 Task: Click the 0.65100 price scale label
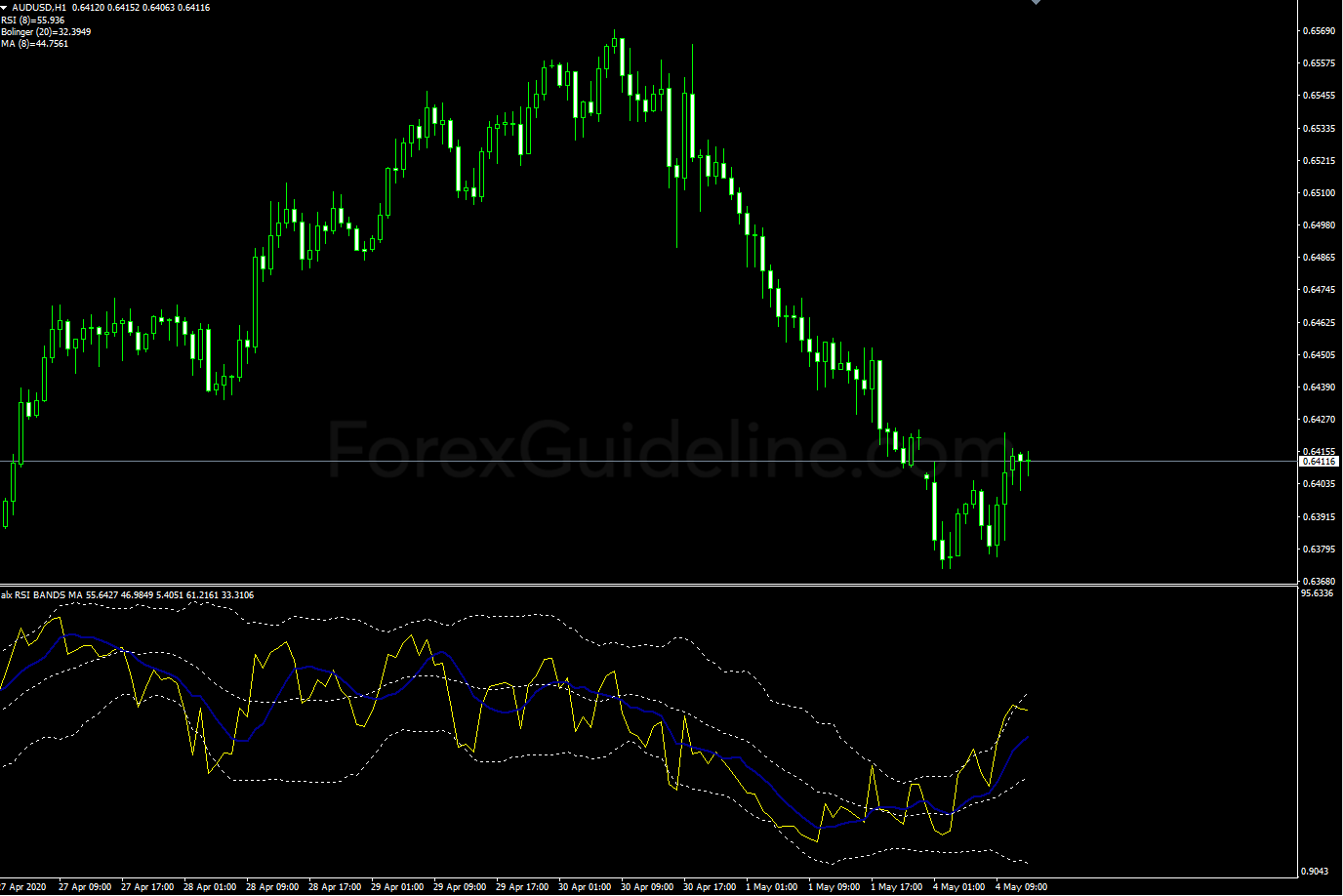point(1319,193)
